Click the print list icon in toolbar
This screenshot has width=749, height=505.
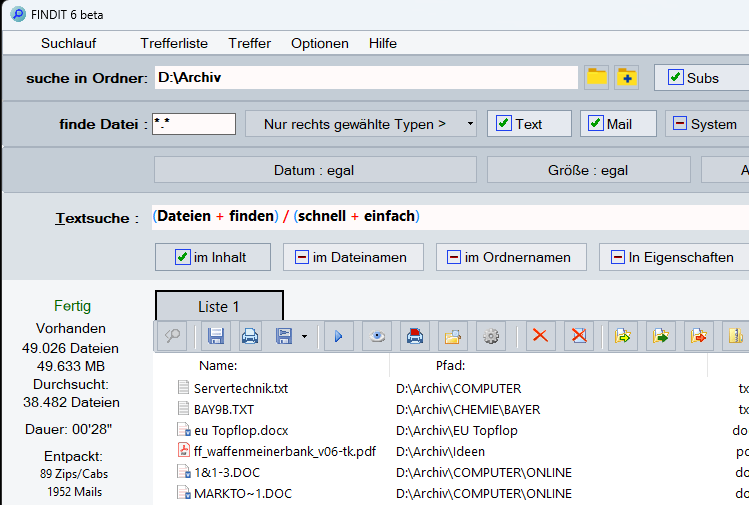click(249, 336)
